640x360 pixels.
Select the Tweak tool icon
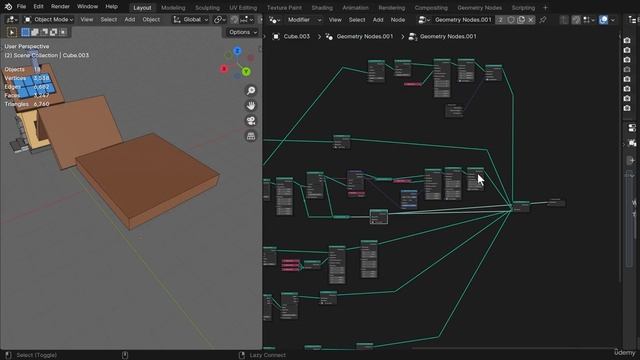[x=11, y=32]
